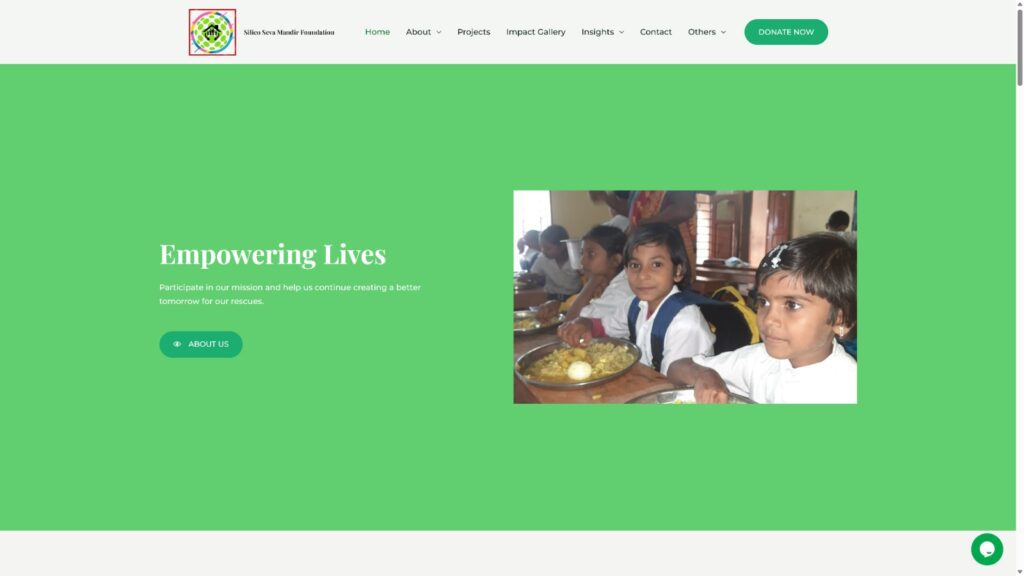Open the Projects page

[473, 32]
